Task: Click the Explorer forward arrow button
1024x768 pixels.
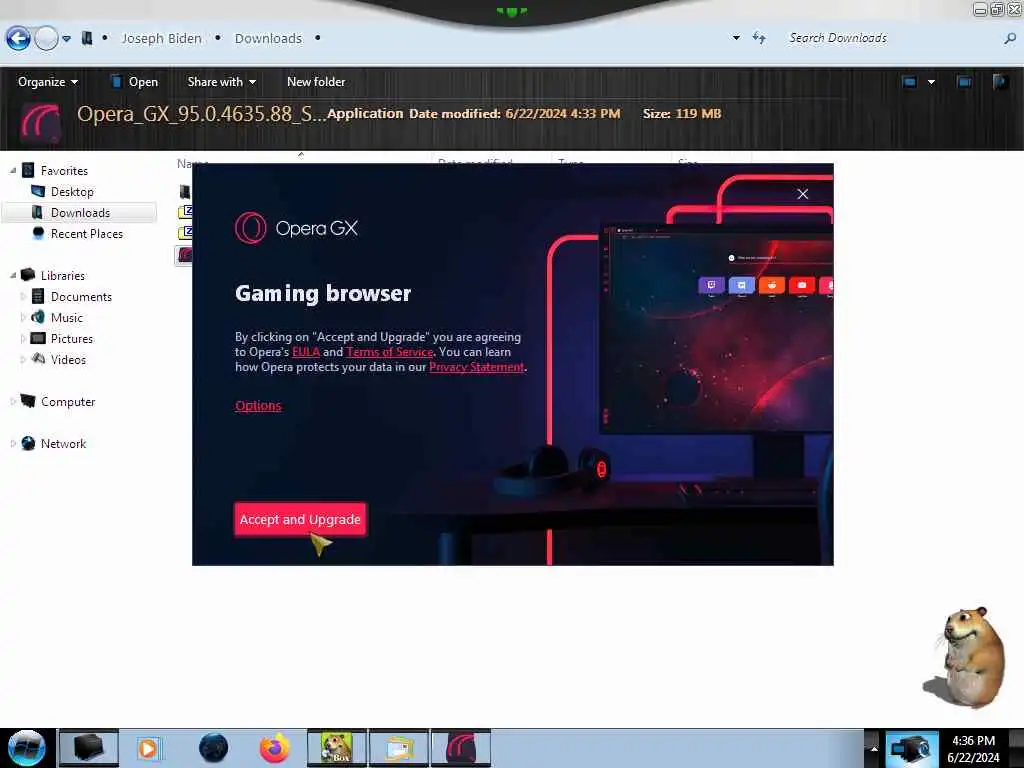Action: point(46,38)
